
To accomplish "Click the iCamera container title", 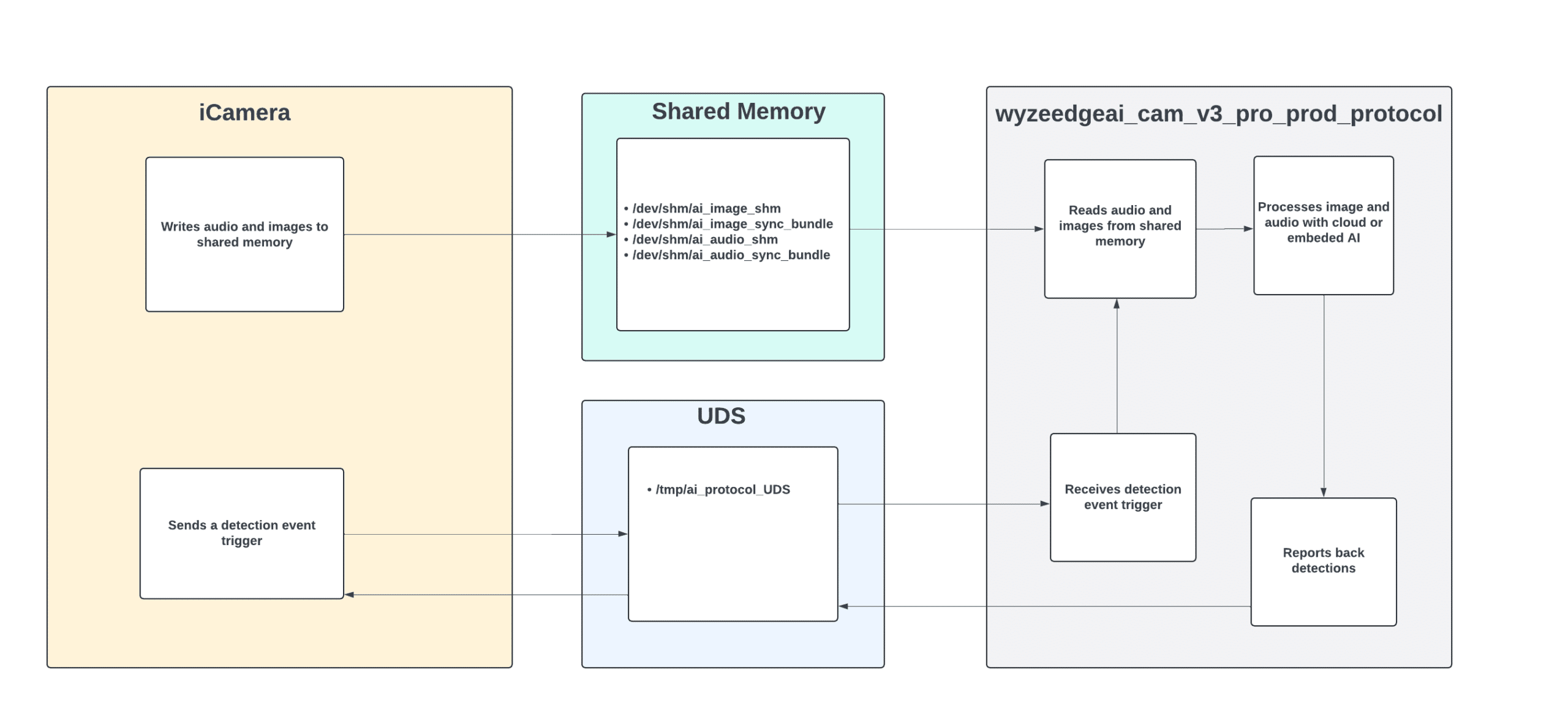I will coord(244,113).
